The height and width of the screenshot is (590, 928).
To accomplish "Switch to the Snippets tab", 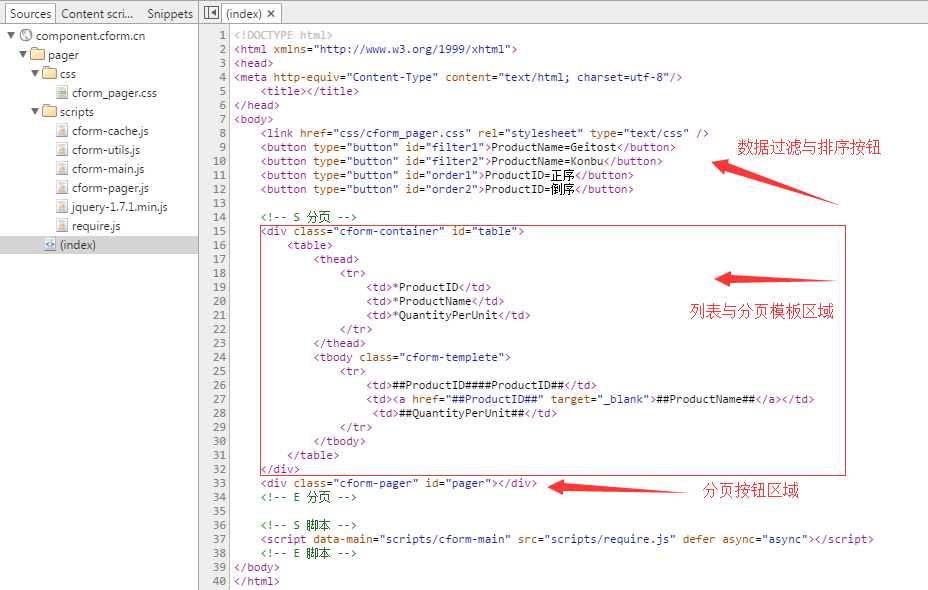I will point(170,13).
